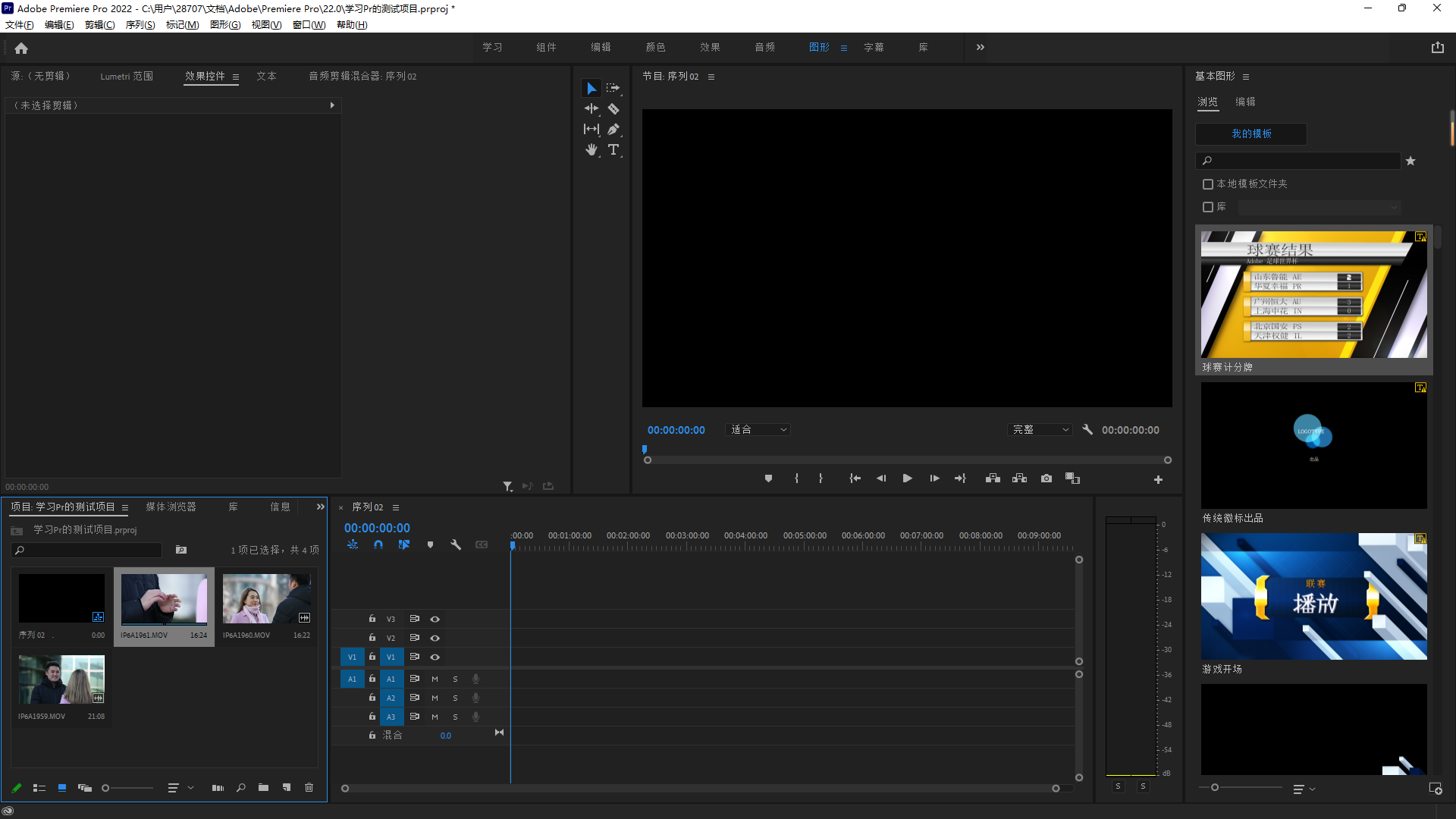Select the 球赛计分牌 template thumbnail
The image size is (1456, 819).
click(x=1314, y=295)
